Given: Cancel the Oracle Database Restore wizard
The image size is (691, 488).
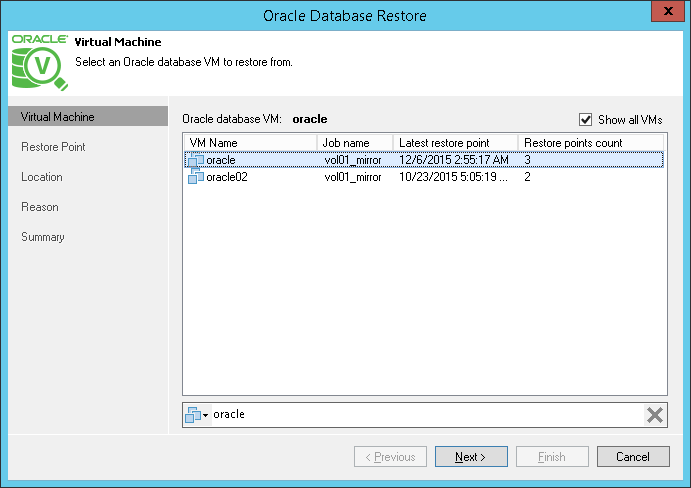Looking at the screenshot, I should (x=633, y=457).
